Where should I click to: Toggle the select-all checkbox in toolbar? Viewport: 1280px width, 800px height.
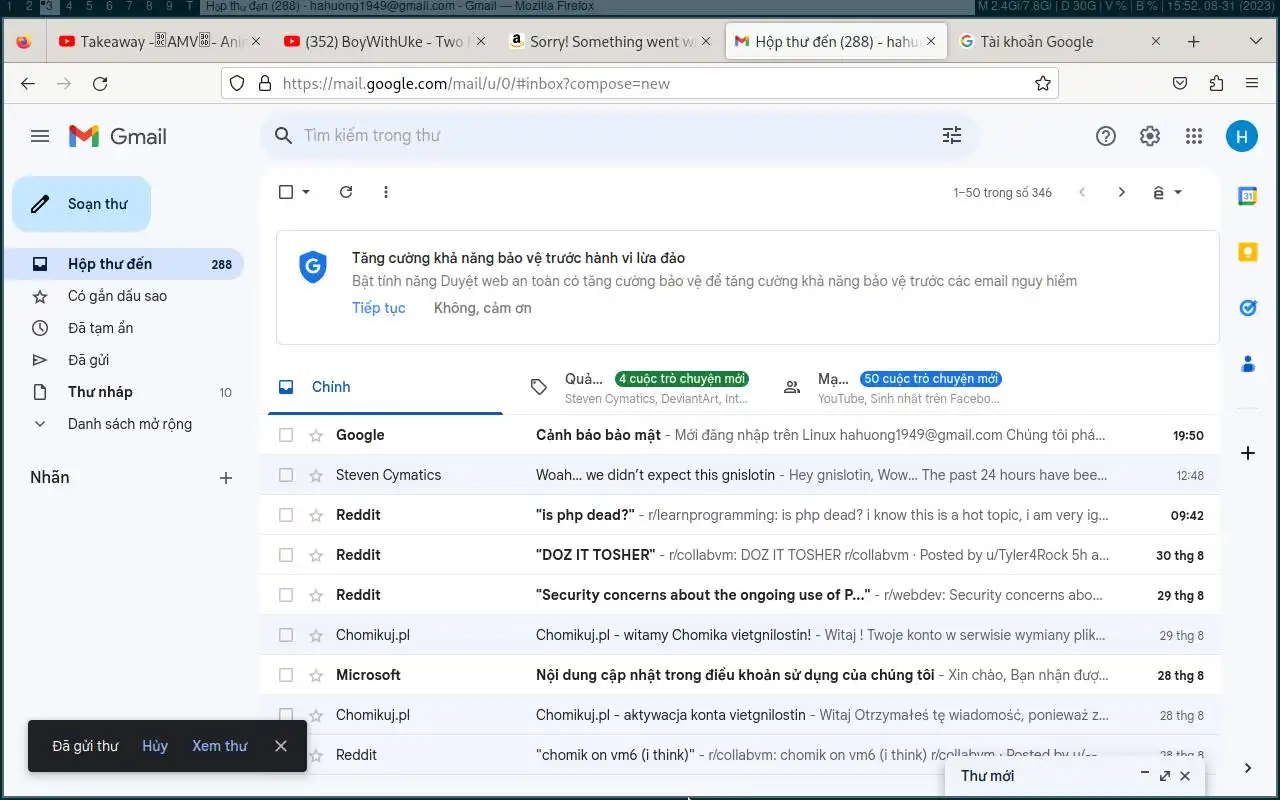point(286,192)
